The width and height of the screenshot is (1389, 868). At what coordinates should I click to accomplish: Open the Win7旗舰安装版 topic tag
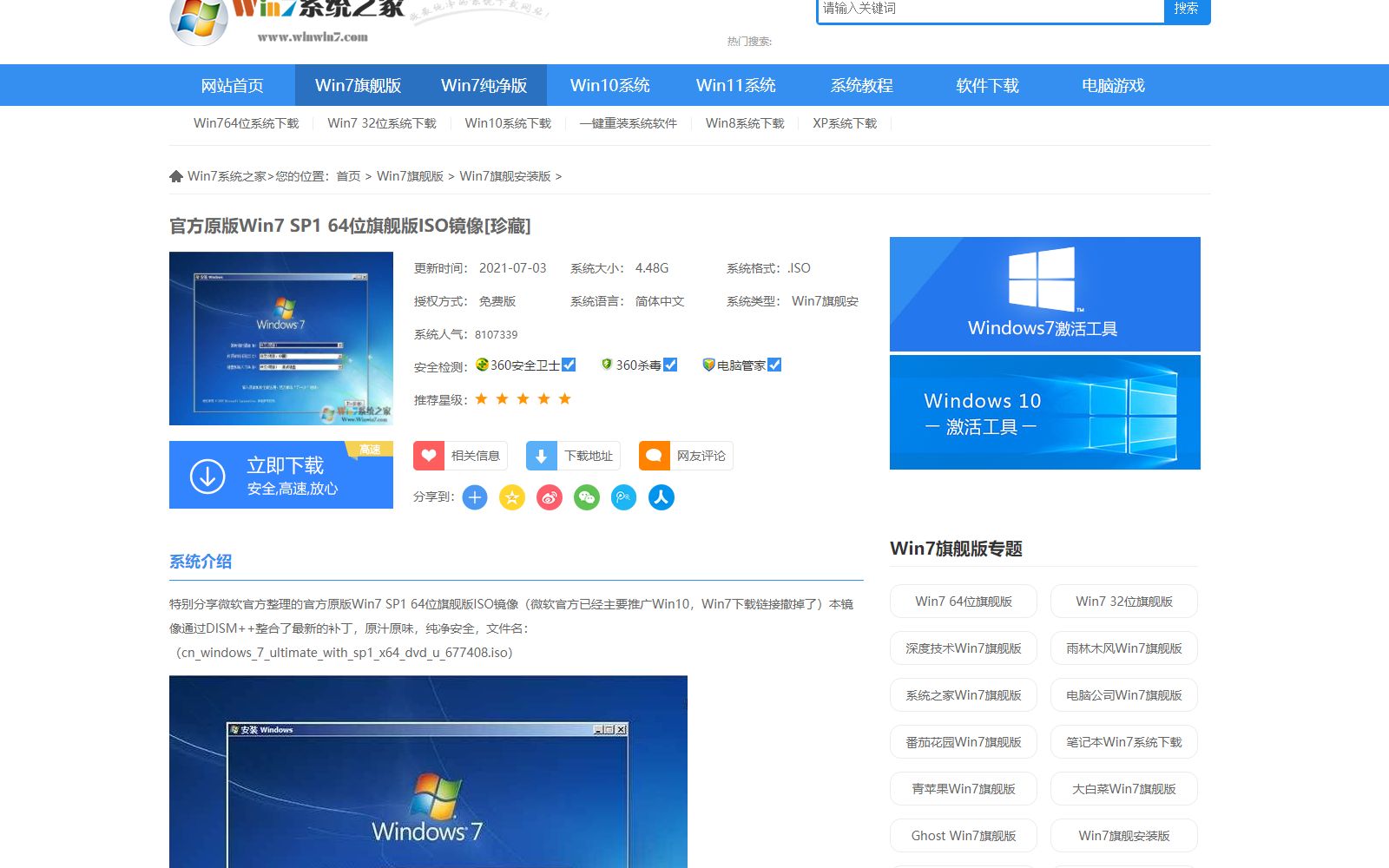click(1124, 836)
